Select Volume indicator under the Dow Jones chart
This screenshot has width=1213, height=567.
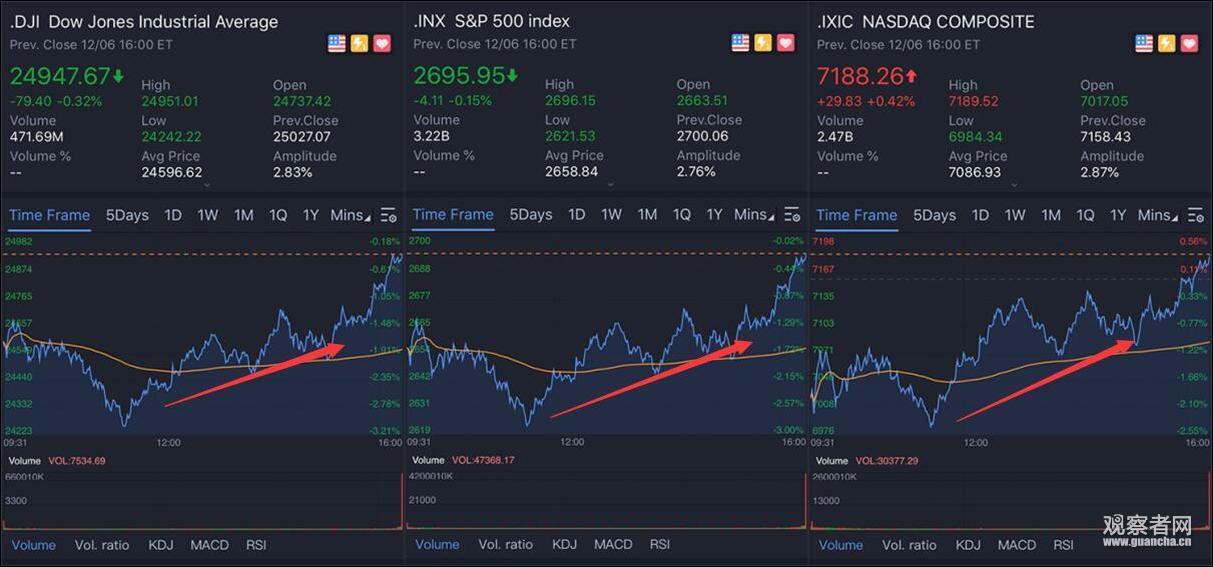point(34,545)
